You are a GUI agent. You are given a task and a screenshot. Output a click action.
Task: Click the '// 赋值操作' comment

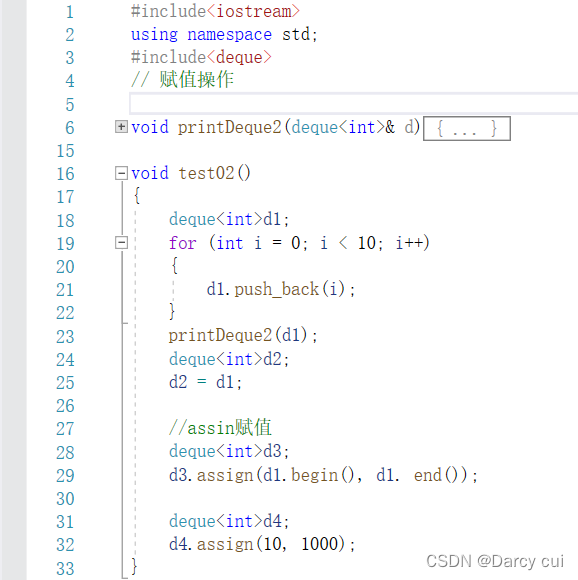(182, 80)
